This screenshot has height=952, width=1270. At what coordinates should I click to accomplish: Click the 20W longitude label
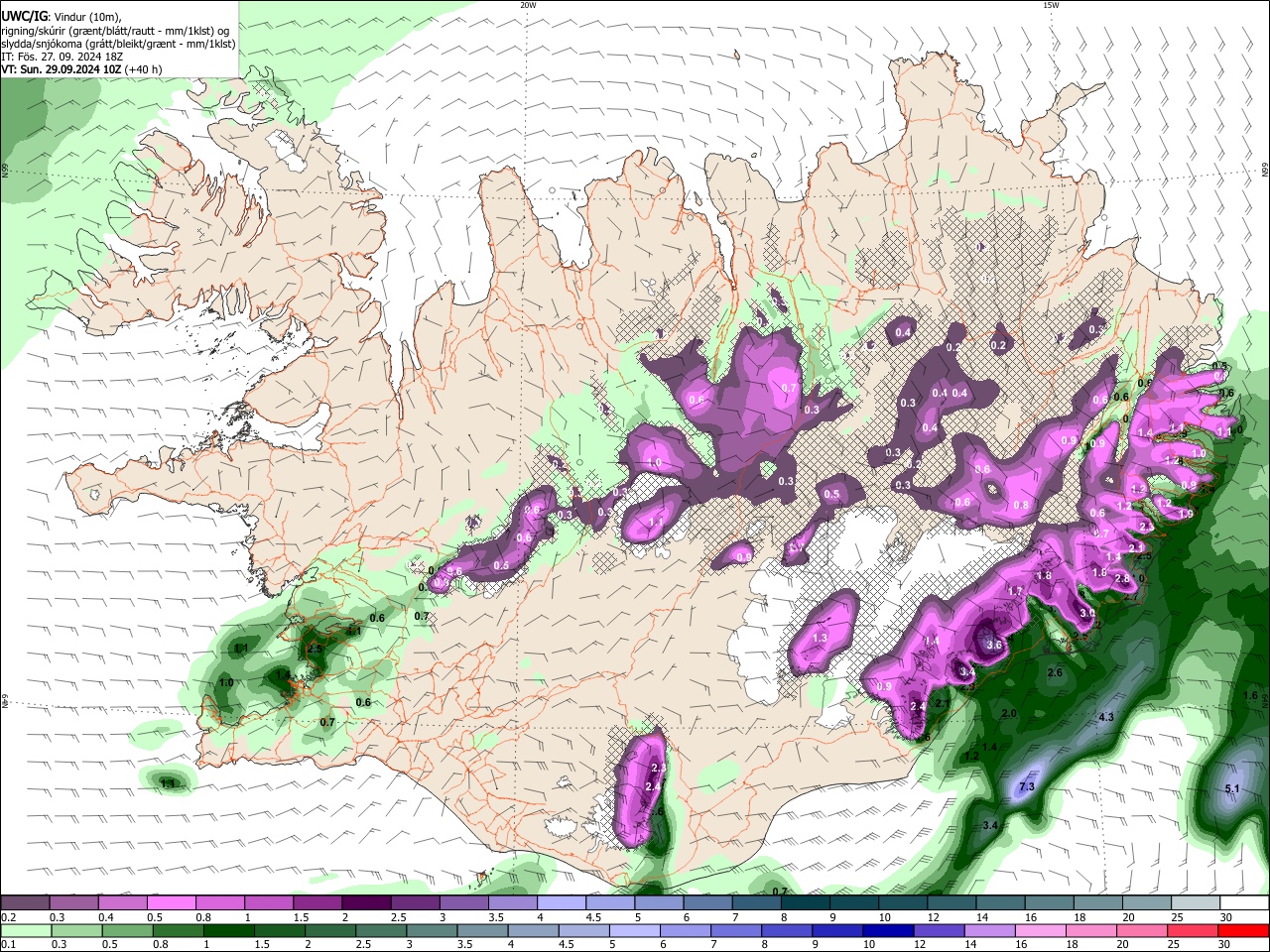click(x=529, y=5)
